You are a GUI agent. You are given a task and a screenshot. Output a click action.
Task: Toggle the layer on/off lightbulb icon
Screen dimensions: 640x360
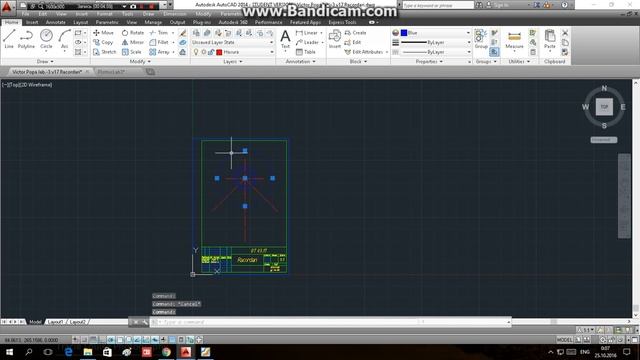coord(196,52)
